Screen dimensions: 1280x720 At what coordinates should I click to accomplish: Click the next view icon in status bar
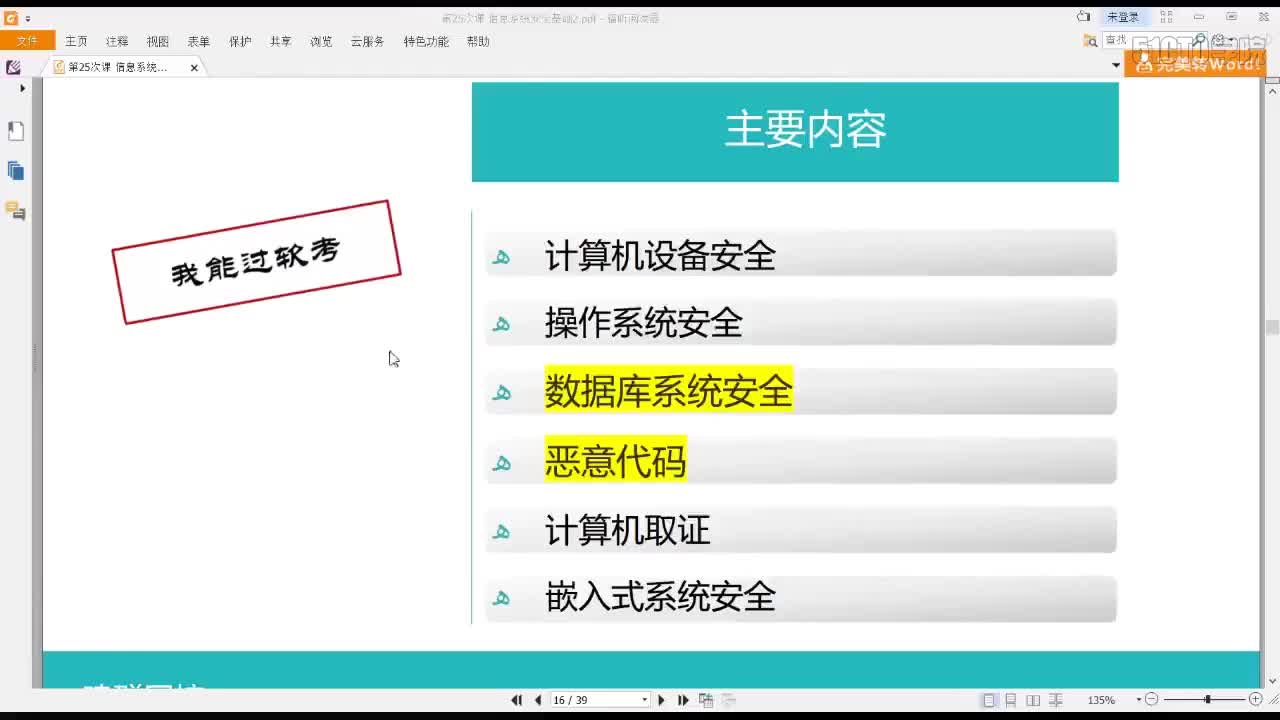tap(729, 700)
